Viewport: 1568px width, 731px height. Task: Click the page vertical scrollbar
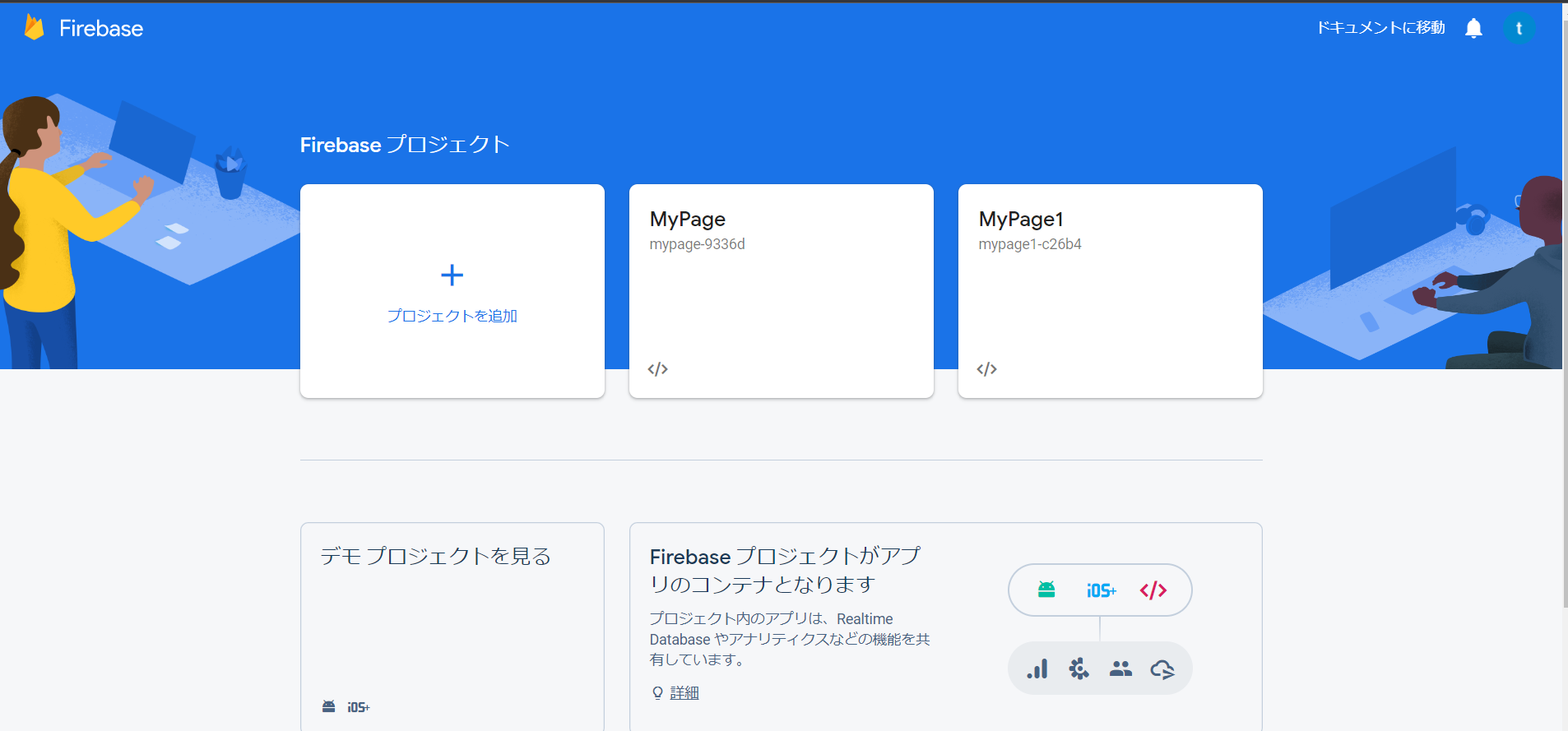pos(1564,312)
